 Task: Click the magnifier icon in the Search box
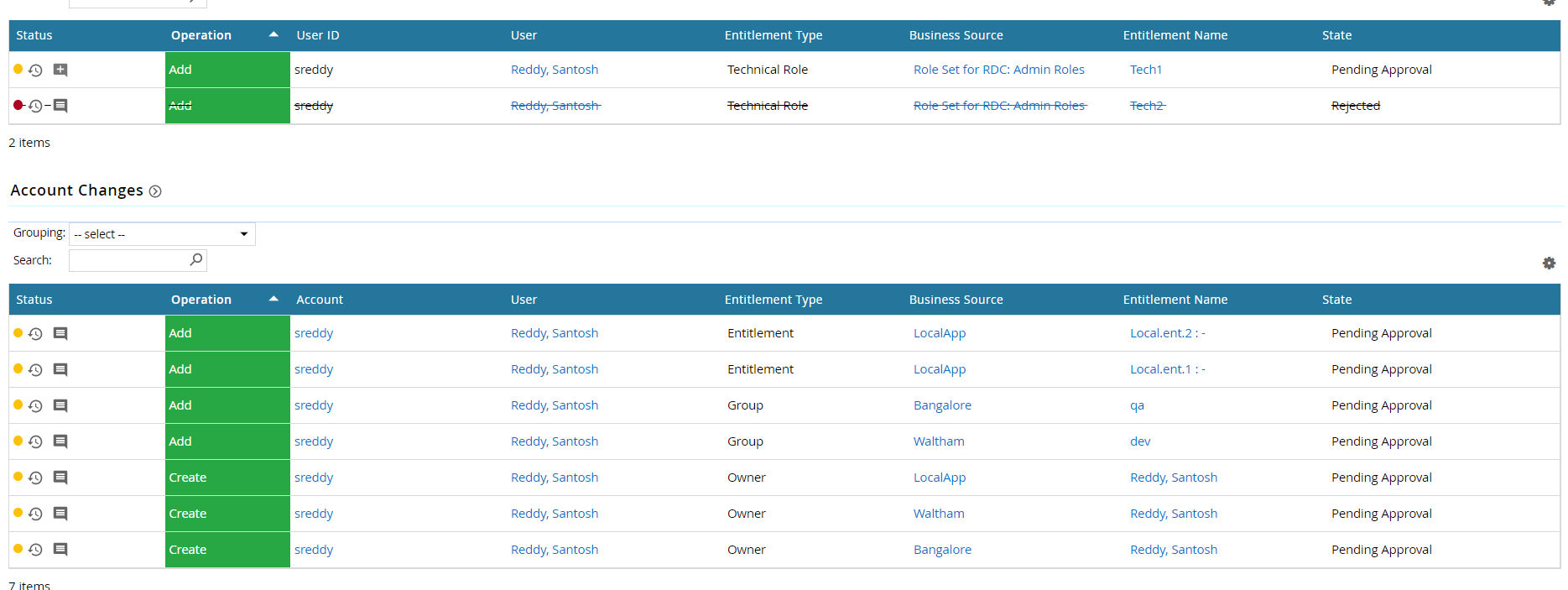coord(196,260)
